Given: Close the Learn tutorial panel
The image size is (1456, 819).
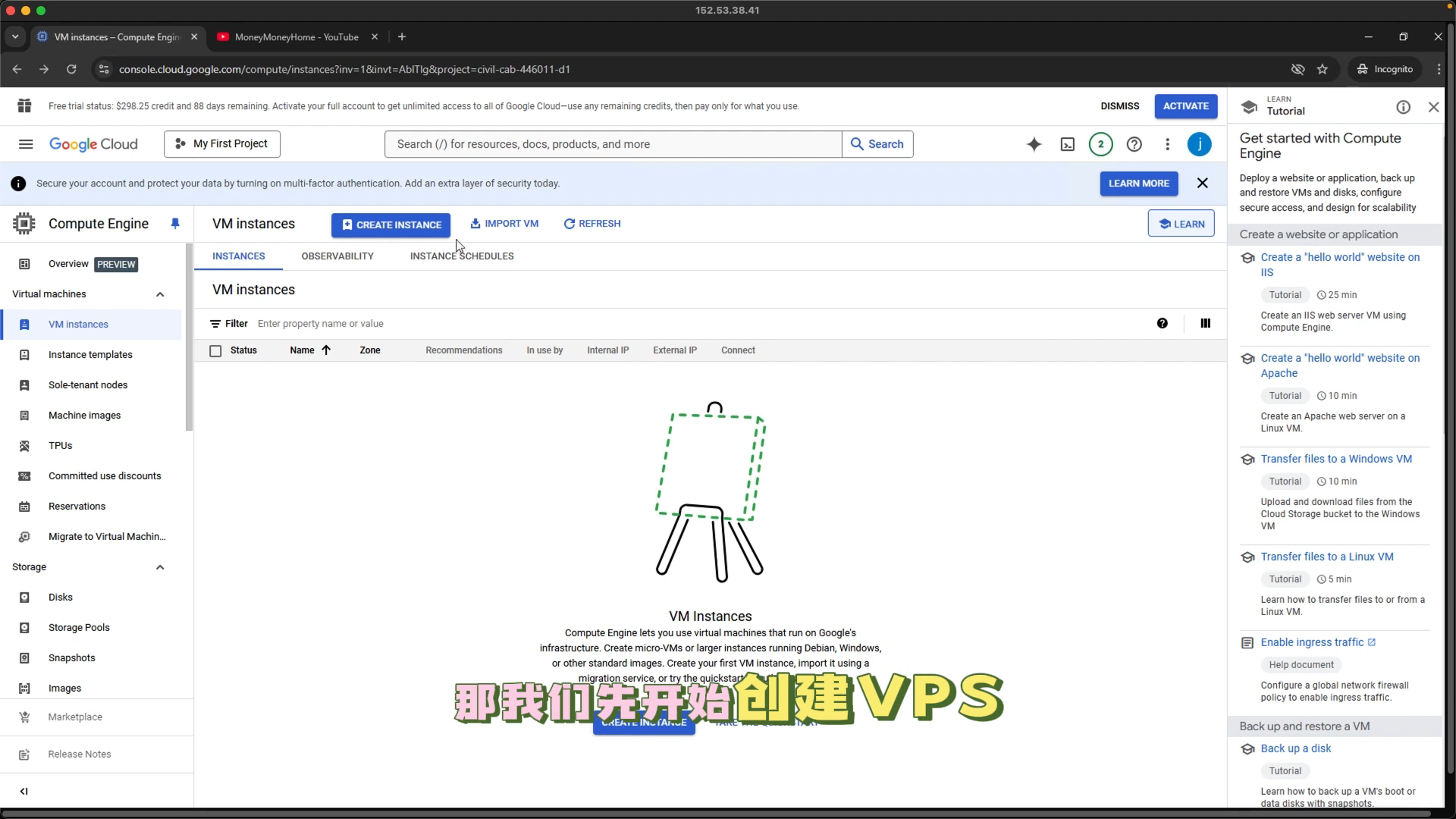Looking at the screenshot, I should tap(1434, 107).
